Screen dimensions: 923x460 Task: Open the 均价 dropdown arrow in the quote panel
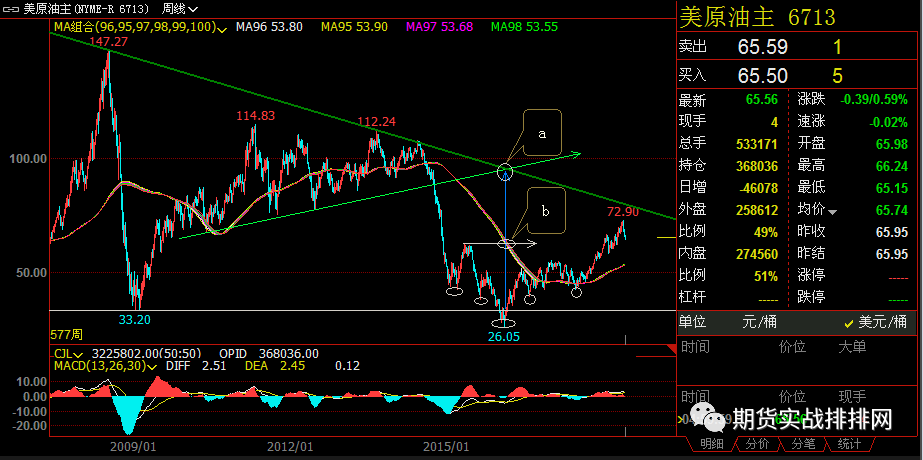pyautogui.click(x=832, y=211)
